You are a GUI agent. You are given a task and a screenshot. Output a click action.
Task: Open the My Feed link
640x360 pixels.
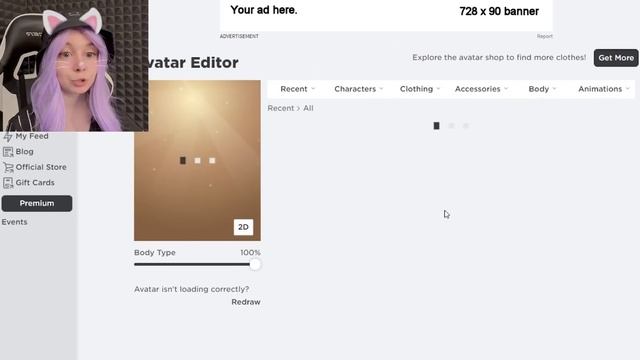tap(32, 136)
